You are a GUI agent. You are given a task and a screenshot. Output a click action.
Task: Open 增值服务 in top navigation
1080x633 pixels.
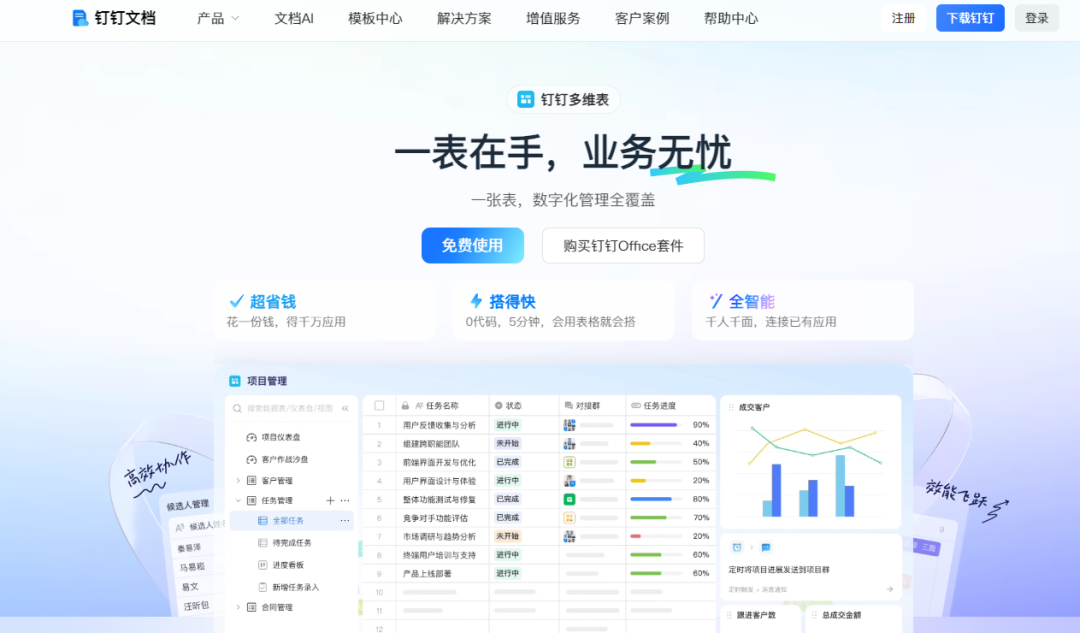(553, 19)
